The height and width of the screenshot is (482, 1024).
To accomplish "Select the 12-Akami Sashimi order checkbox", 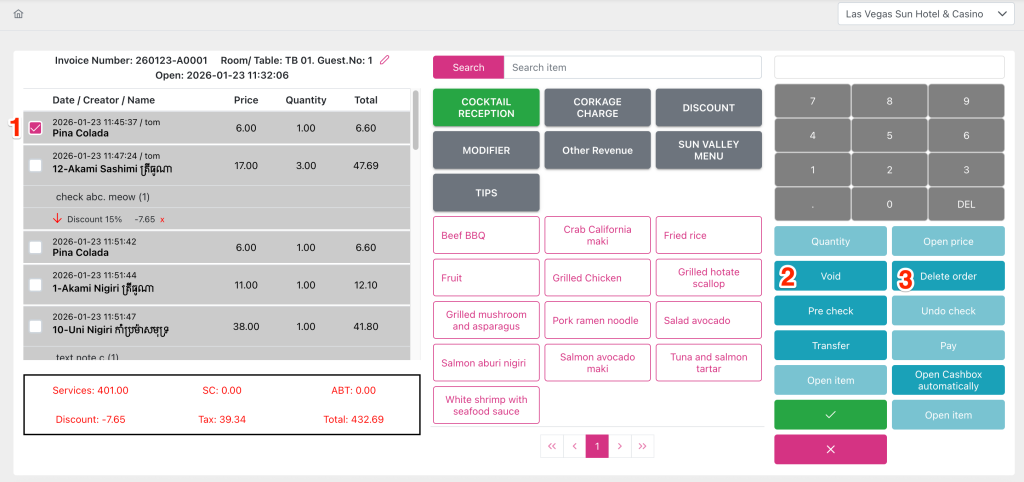I will (36, 165).
